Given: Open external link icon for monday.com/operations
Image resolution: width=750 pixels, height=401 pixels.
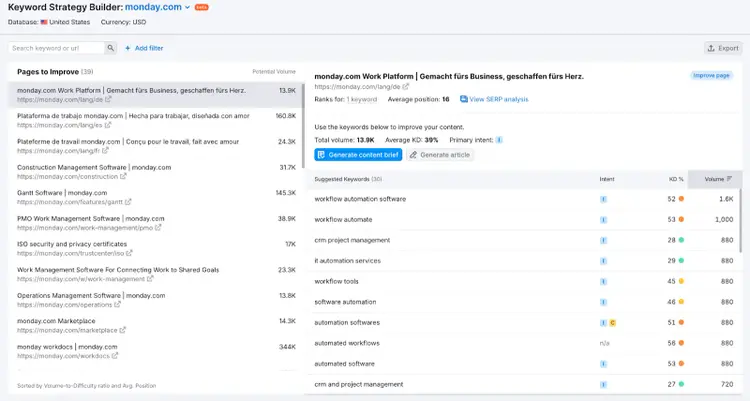Looking at the screenshot, I should pyautogui.click(x=117, y=304).
